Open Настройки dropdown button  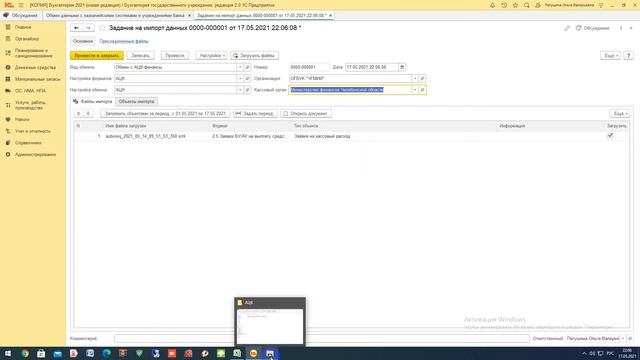[x=212, y=56]
